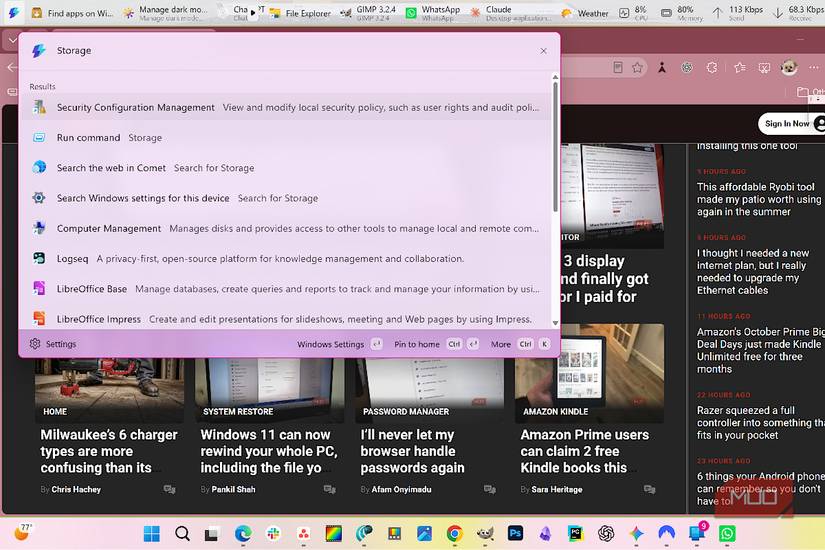Add this page to favorites star in Edge
The image size is (825, 550).
(x=638, y=67)
